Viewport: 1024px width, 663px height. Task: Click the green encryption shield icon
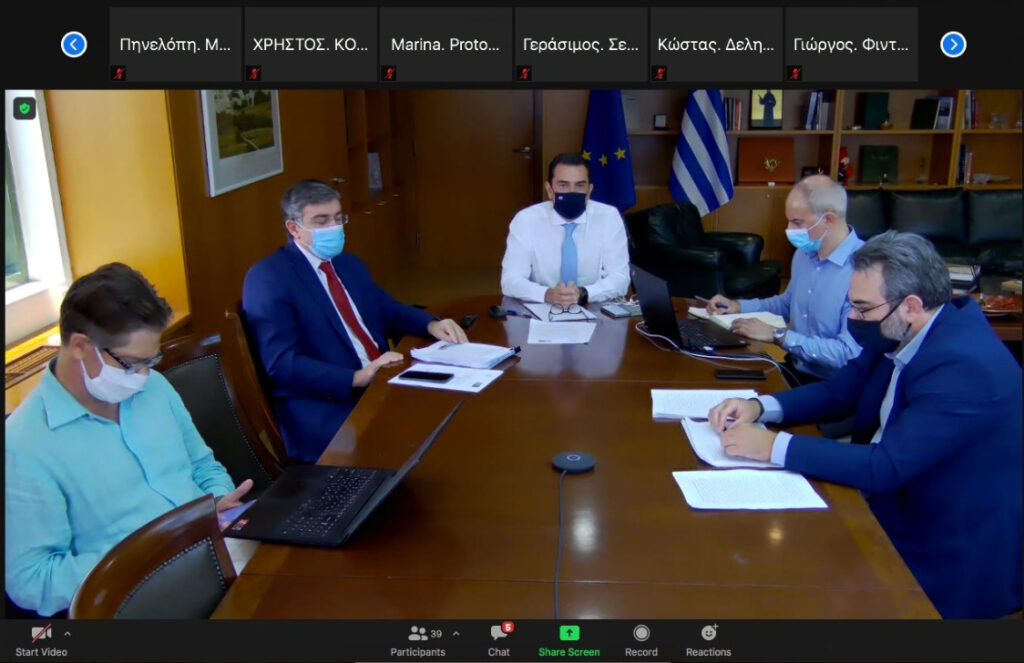pyautogui.click(x=24, y=108)
